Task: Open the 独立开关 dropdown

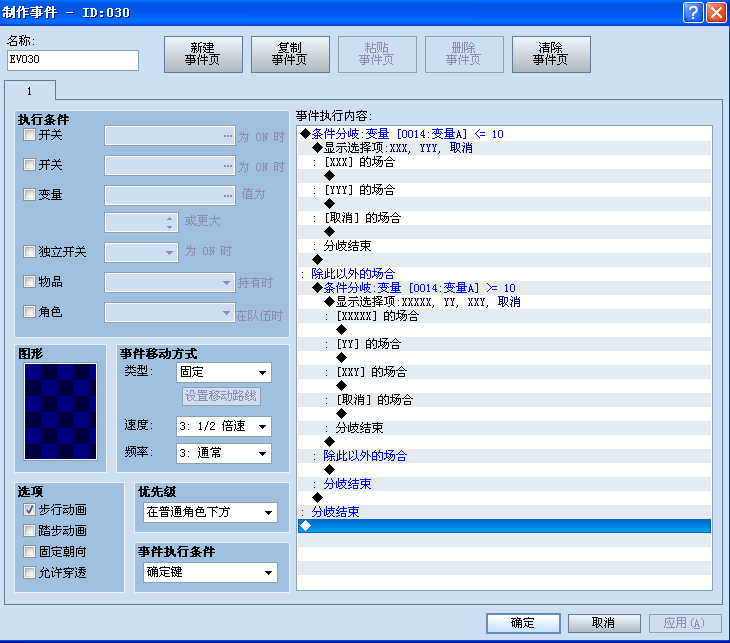Action: click(x=141, y=253)
